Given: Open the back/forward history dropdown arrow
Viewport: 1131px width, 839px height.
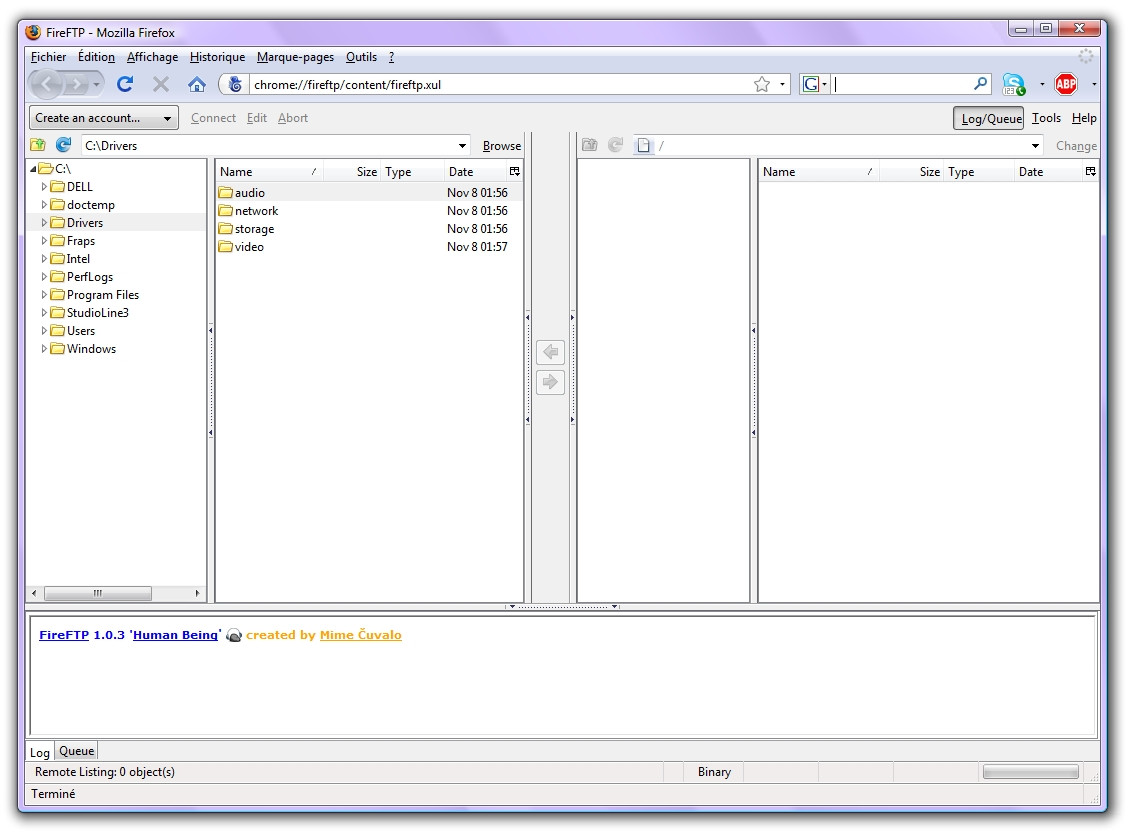Looking at the screenshot, I should pos(96,84).
